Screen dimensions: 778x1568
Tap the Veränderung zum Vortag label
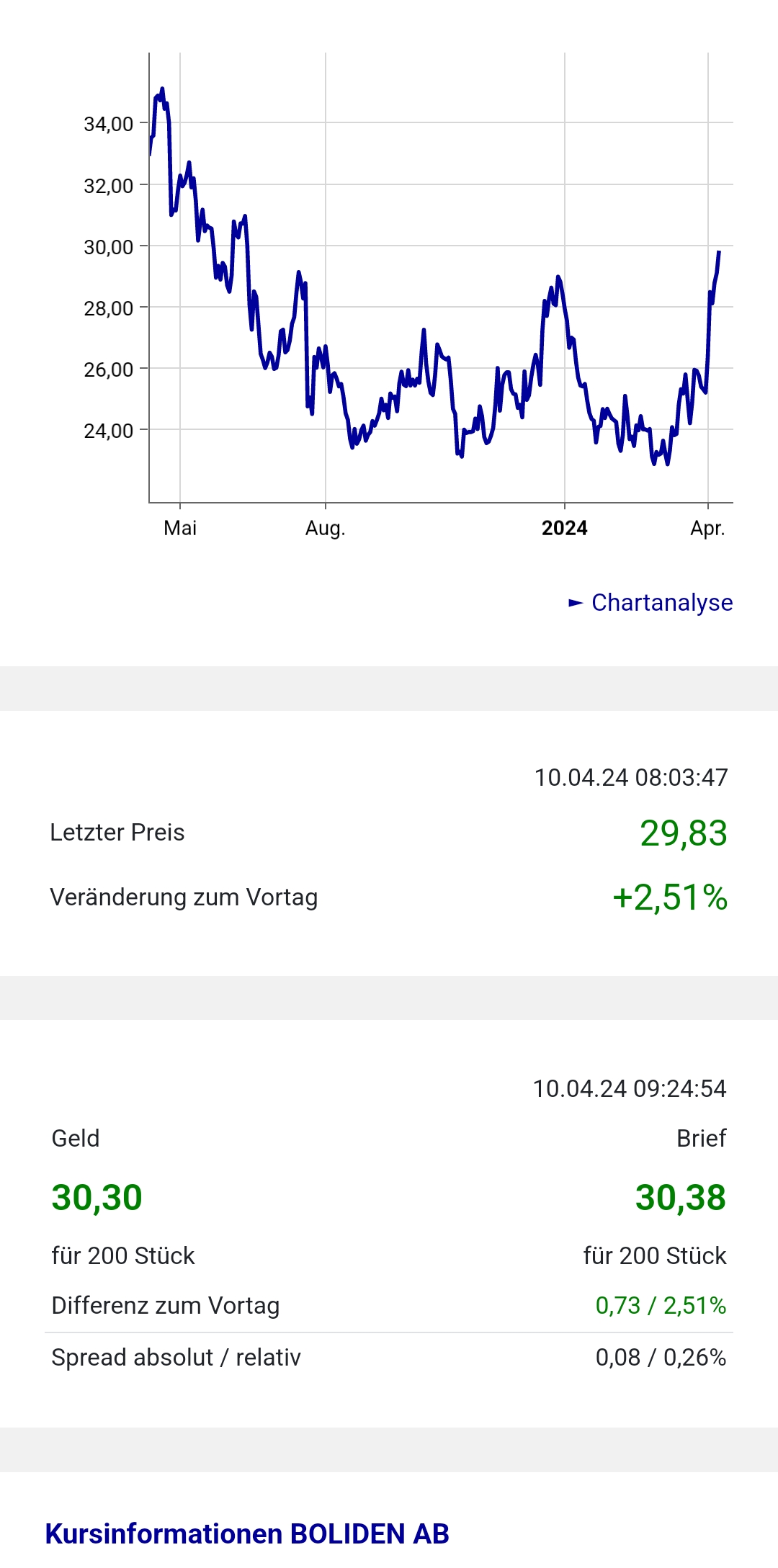click(184, 897)
